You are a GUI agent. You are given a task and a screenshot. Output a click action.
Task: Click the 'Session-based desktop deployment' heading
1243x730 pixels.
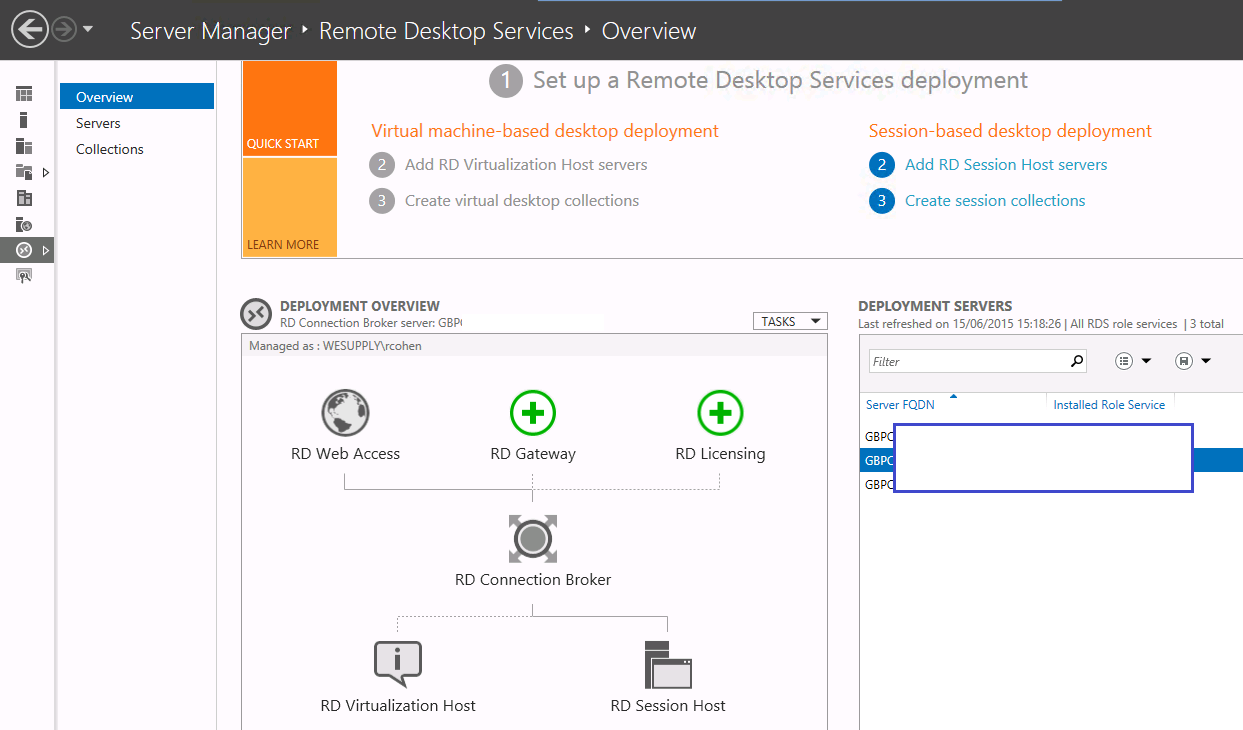1010,131
